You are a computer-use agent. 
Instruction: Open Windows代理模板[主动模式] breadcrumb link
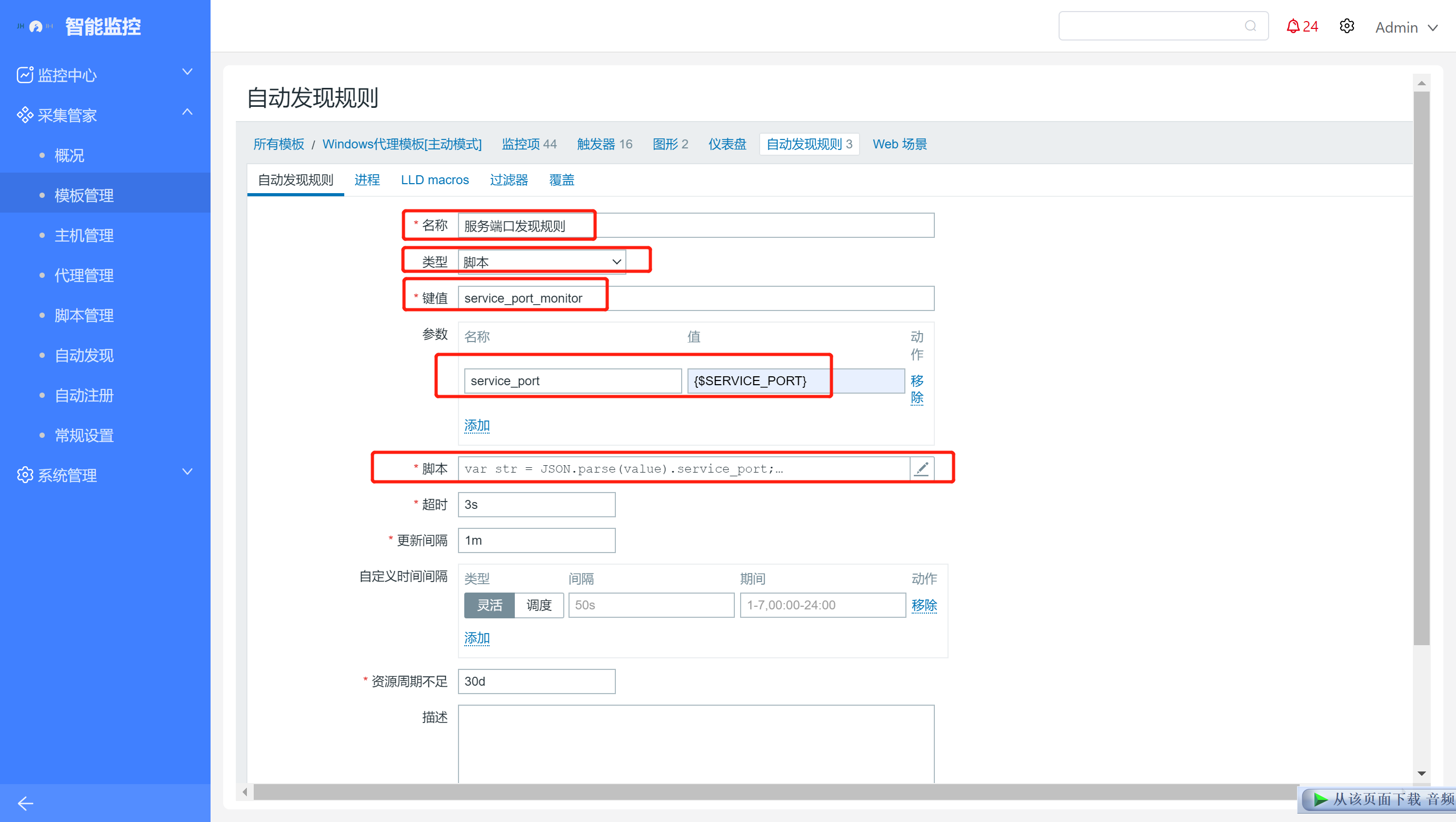(x=402, y=144)
